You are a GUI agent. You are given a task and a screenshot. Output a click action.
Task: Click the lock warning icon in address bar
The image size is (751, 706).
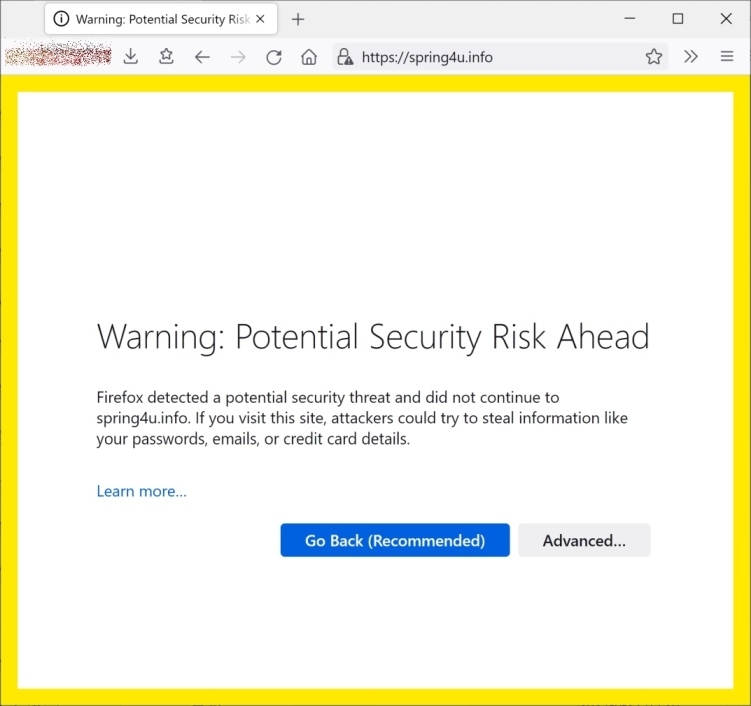(x=345, y=57)
